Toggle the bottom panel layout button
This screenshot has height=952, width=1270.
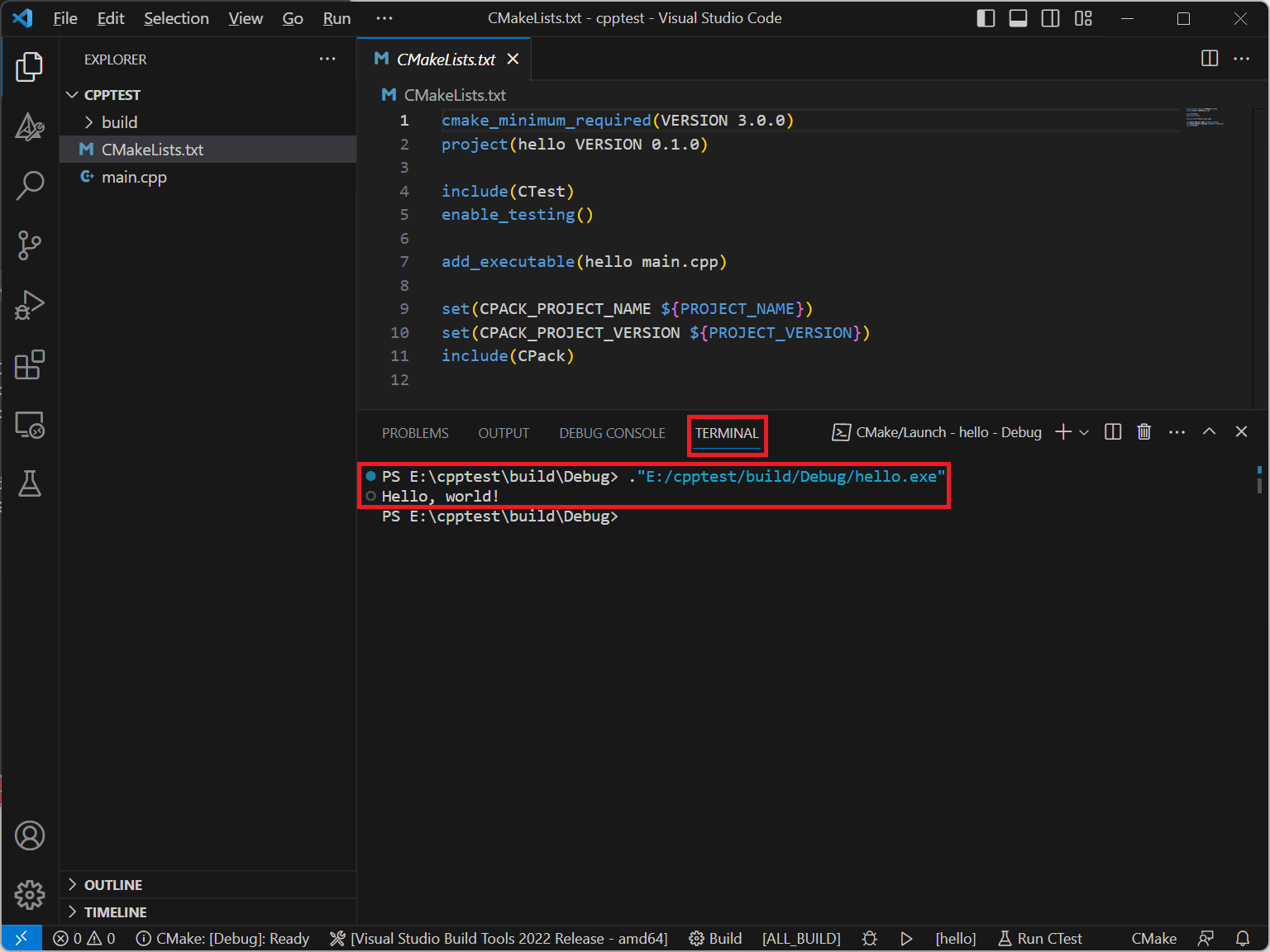tap(1018, 18)
